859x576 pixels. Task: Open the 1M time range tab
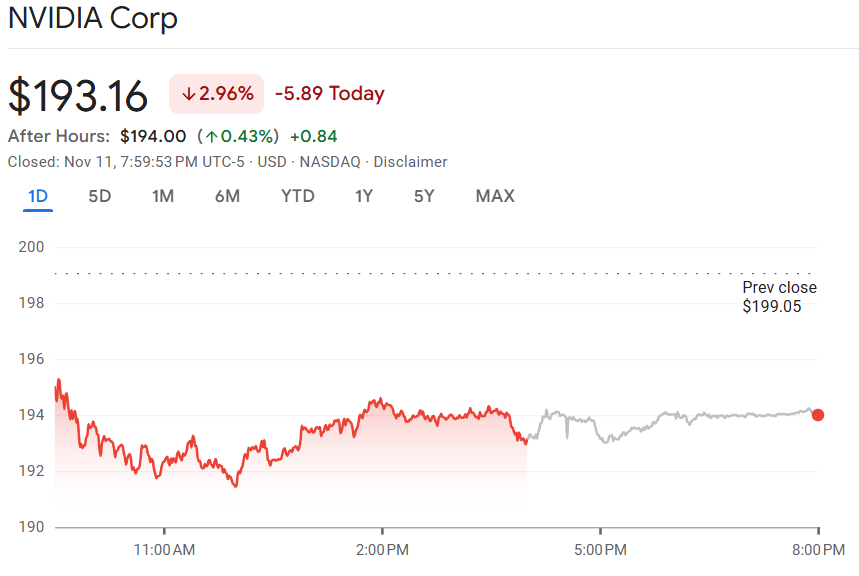163,196
